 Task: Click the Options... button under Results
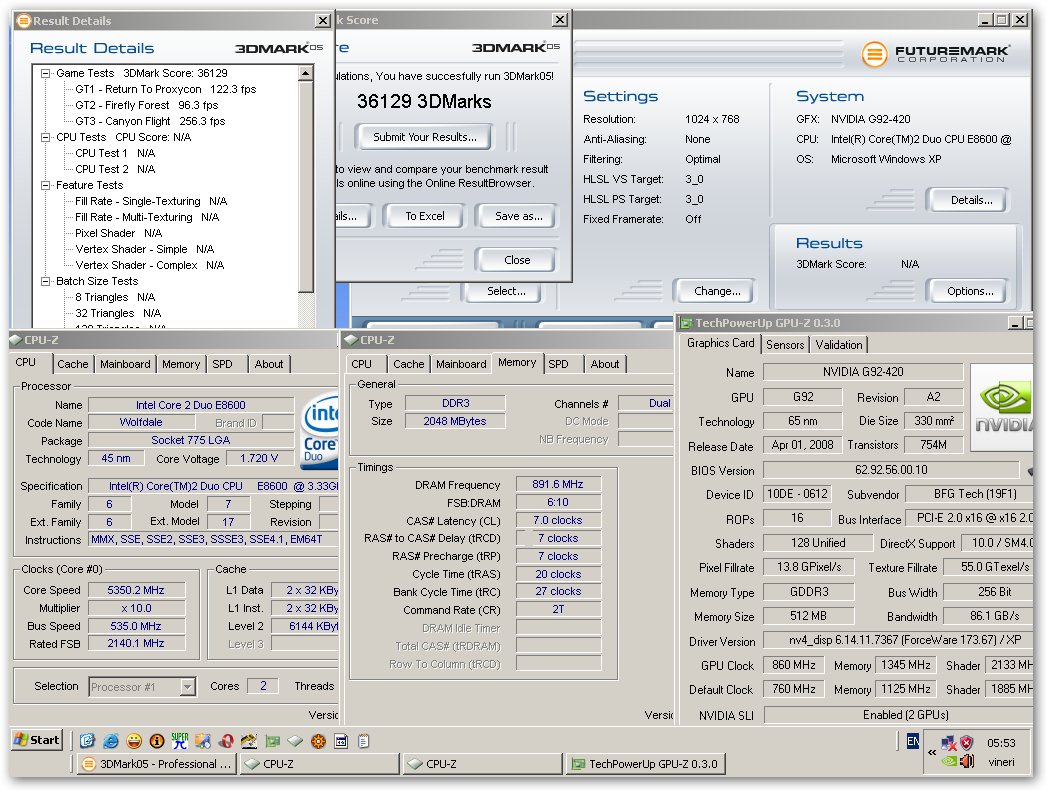coord(970,292)
